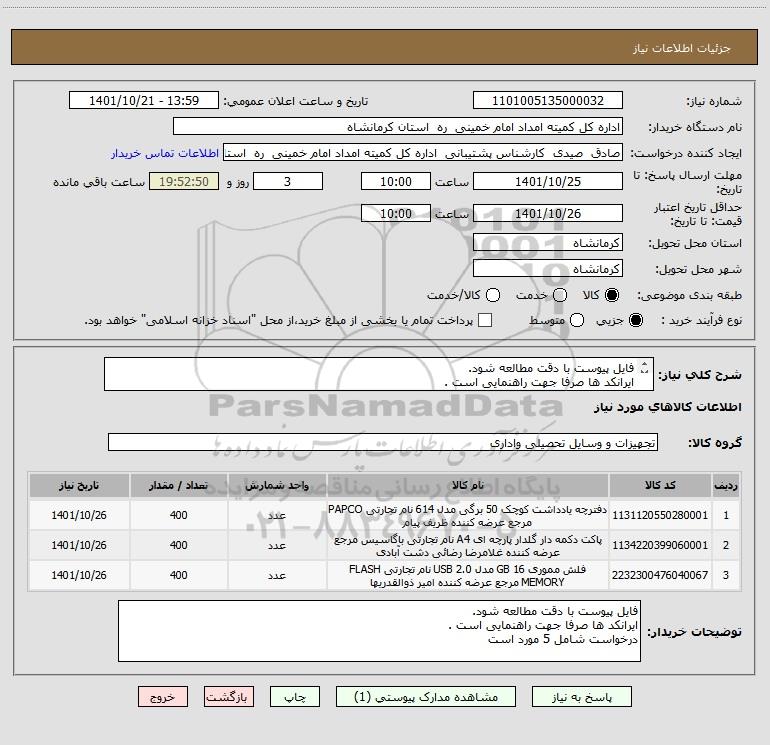Screen dimensions: 770x745
Task: Select the کالا/خدمت radio button
Action: point(493,295)
